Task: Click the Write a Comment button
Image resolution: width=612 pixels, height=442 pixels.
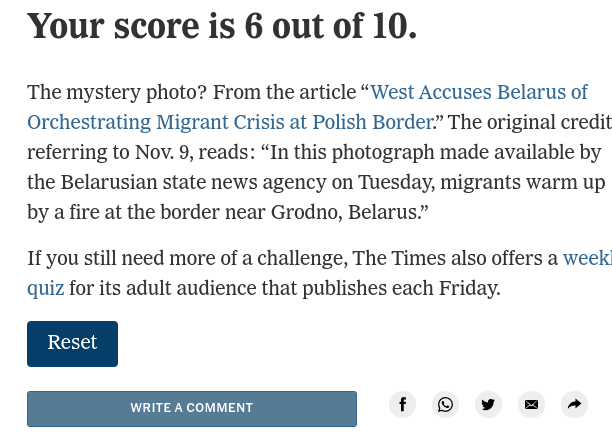Action: pos(192,408)
